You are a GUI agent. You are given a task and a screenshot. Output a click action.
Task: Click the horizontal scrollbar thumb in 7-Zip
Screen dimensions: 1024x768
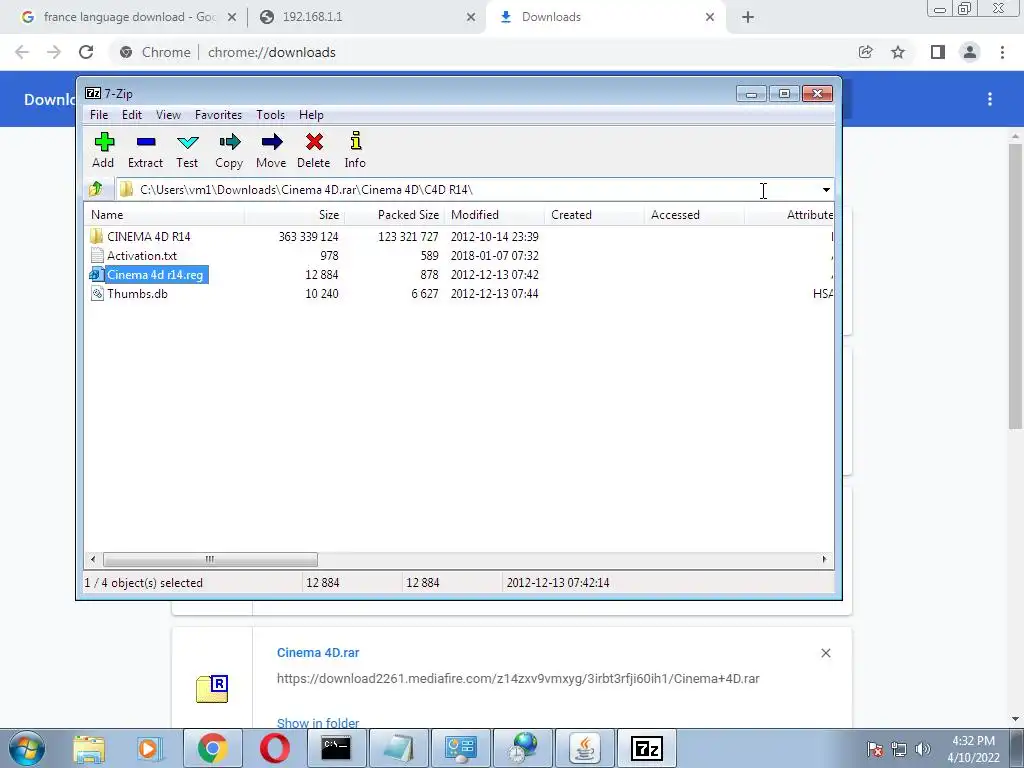pyautogui.click(x=210, y=560)
